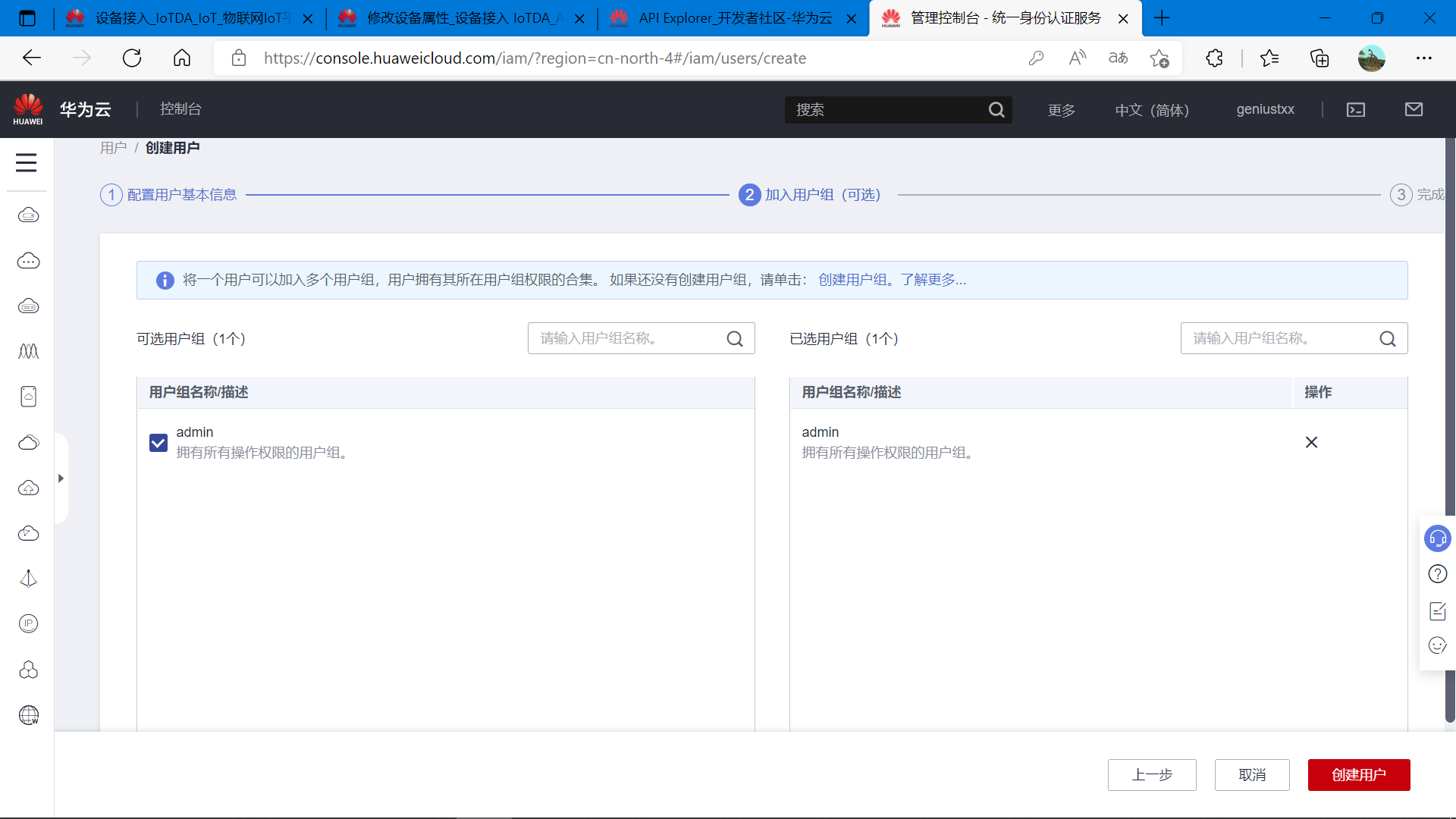Click the 创建用户 red button
The height and width of the screenshot is (819, 1456).
[1358, 775]
